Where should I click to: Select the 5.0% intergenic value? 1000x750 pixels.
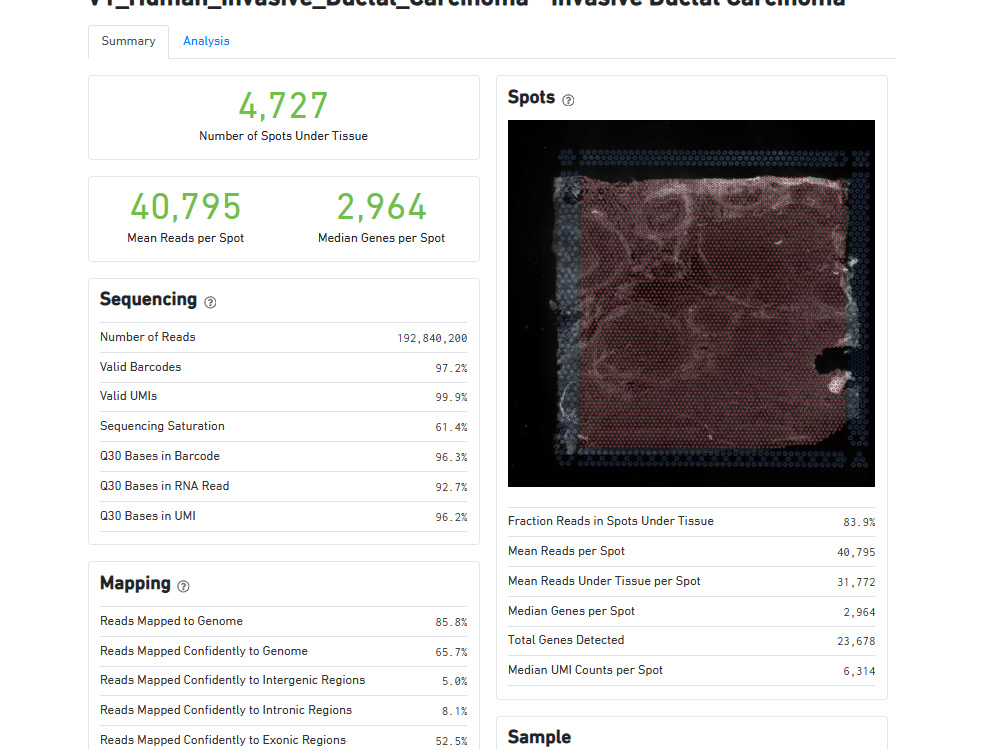tap(455, 682)
